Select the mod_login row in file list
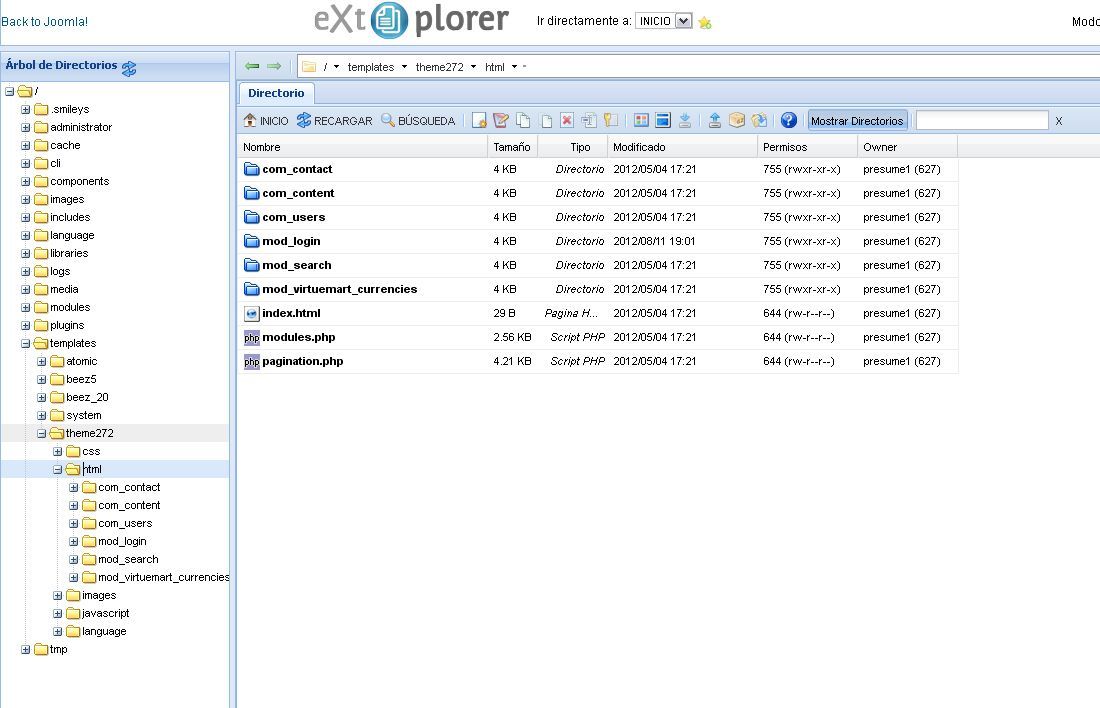1100x708 pixels. pyautogui.click(x=597, y=241)
